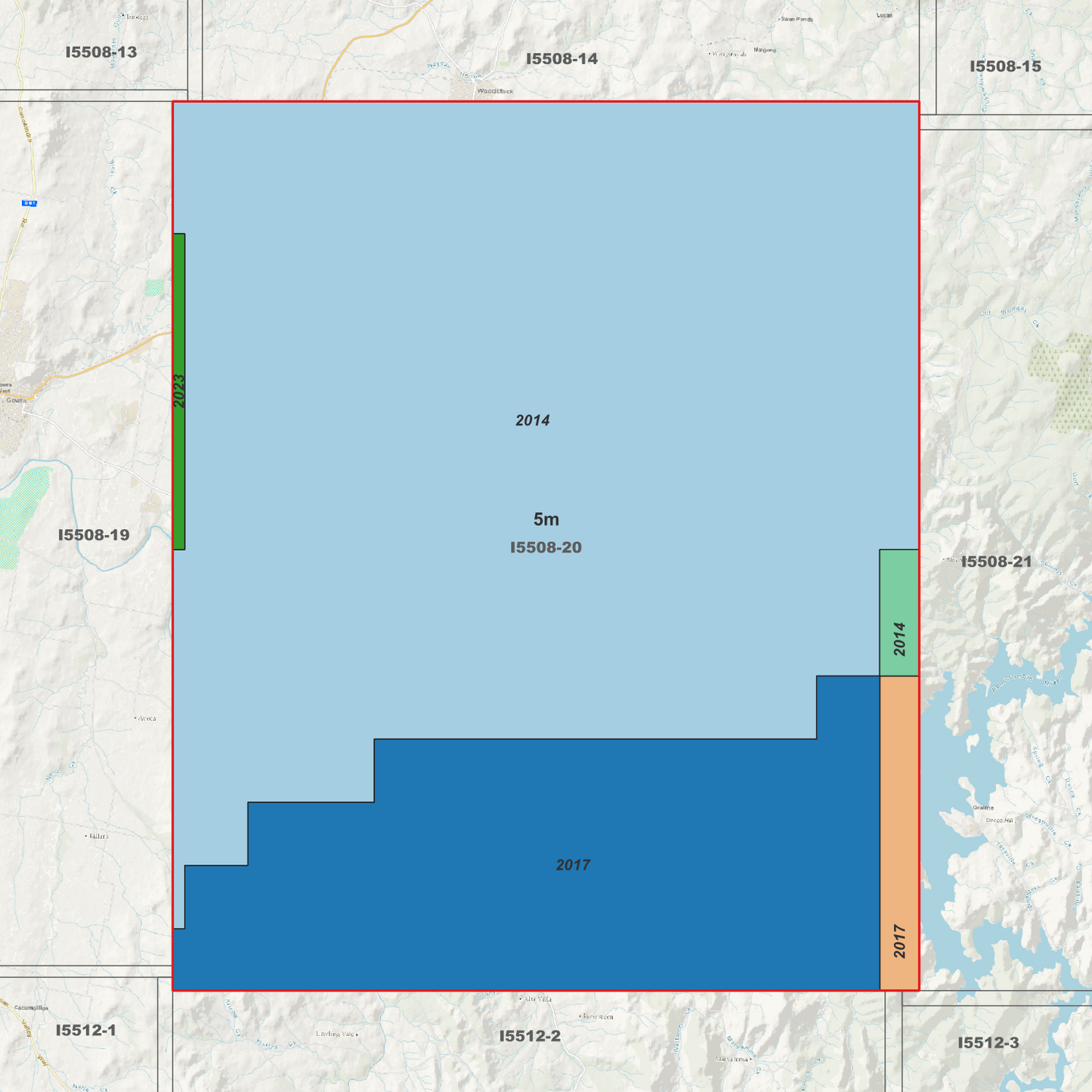Click the I5508-20 tile label
This screenshot has height=1092, width=1092.
(x=546, y=547)
